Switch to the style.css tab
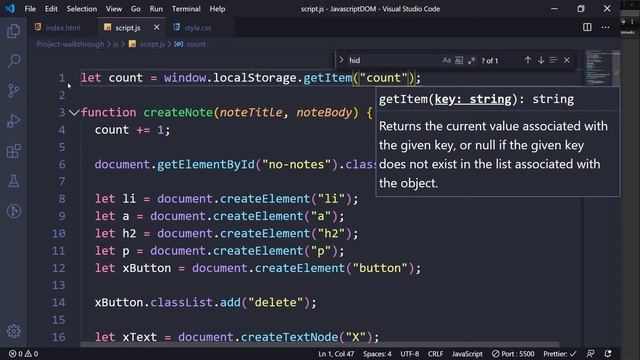Screen dimensions: 640x360 198,27
